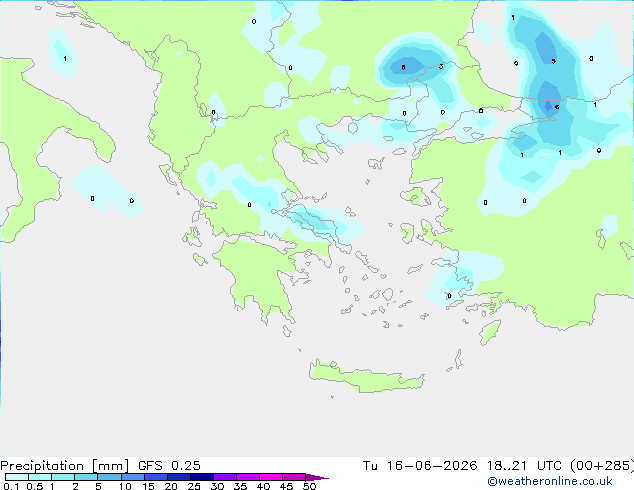634x490 pixels.
Task: Click the '18..21 UTC' time label
Action: [524, 466]
